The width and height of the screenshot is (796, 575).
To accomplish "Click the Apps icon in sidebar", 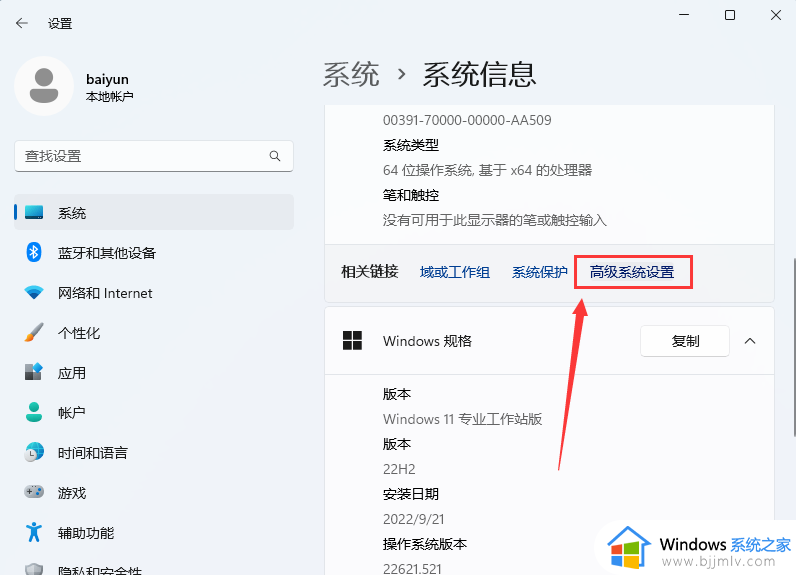I will [34, 372].
